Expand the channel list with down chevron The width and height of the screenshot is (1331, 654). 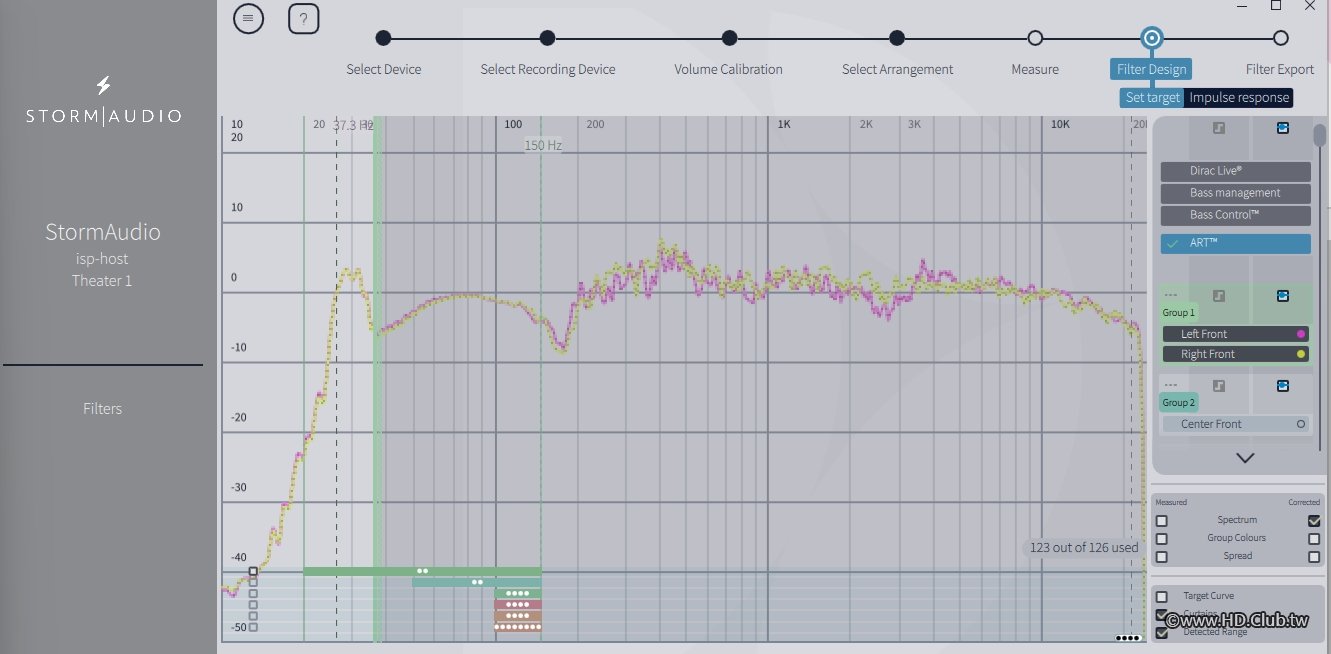pyautogui.click(x=1245, y=458)
